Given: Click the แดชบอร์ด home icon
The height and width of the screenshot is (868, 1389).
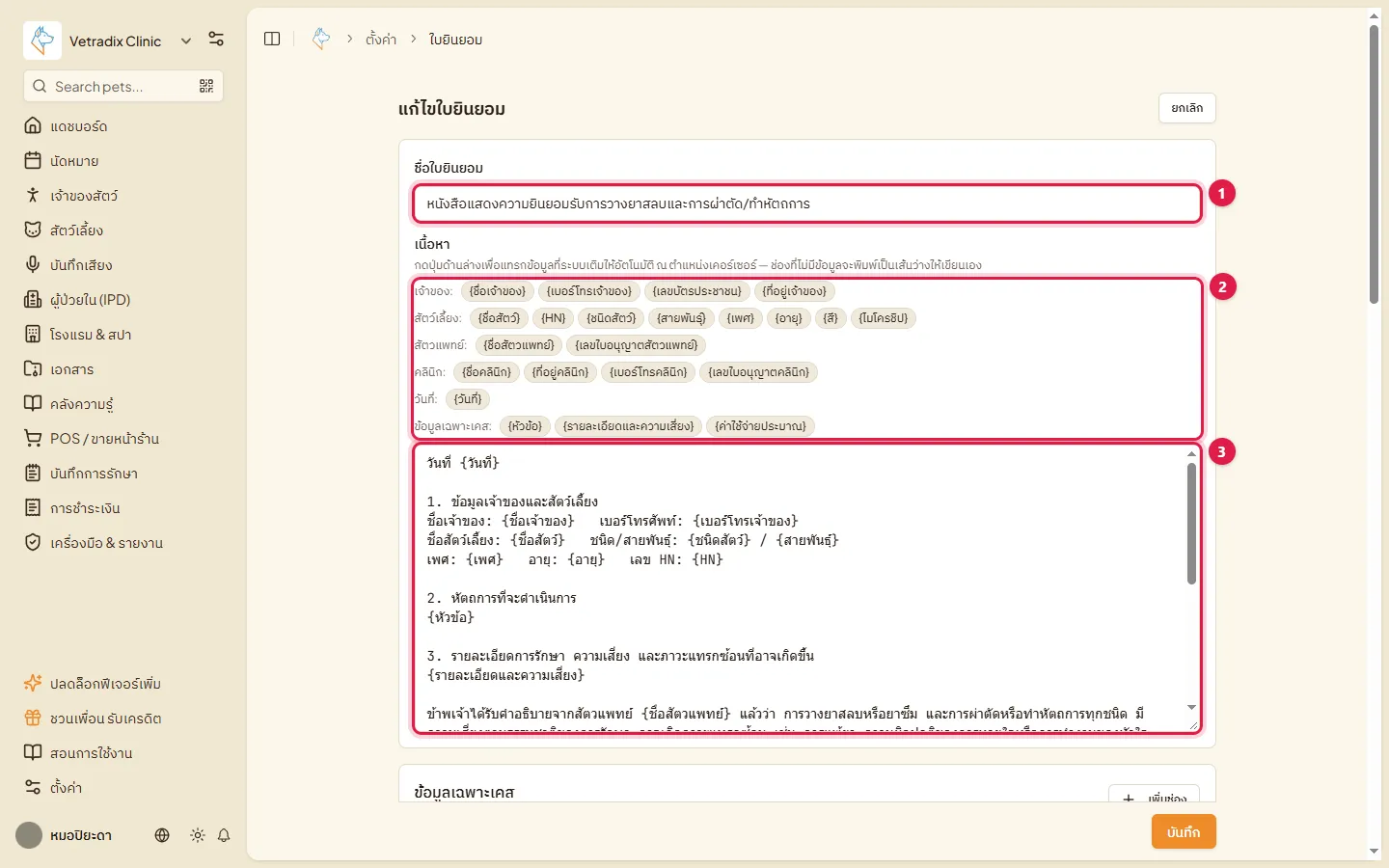Looking at the screenshot, I should click(x=33, y=126).
